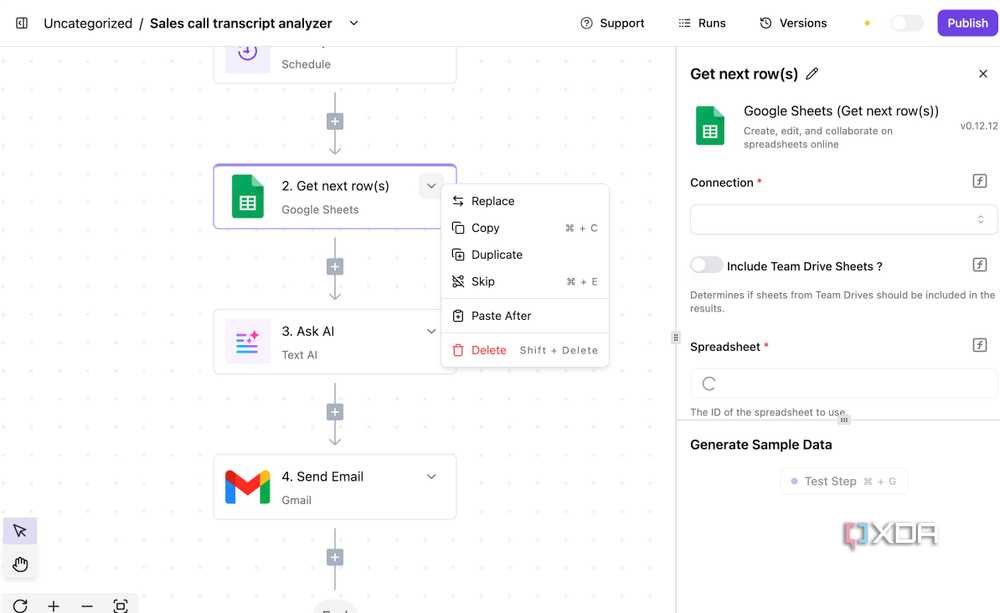Toggle dynamic value for Spreadsheet

[980, 345]
